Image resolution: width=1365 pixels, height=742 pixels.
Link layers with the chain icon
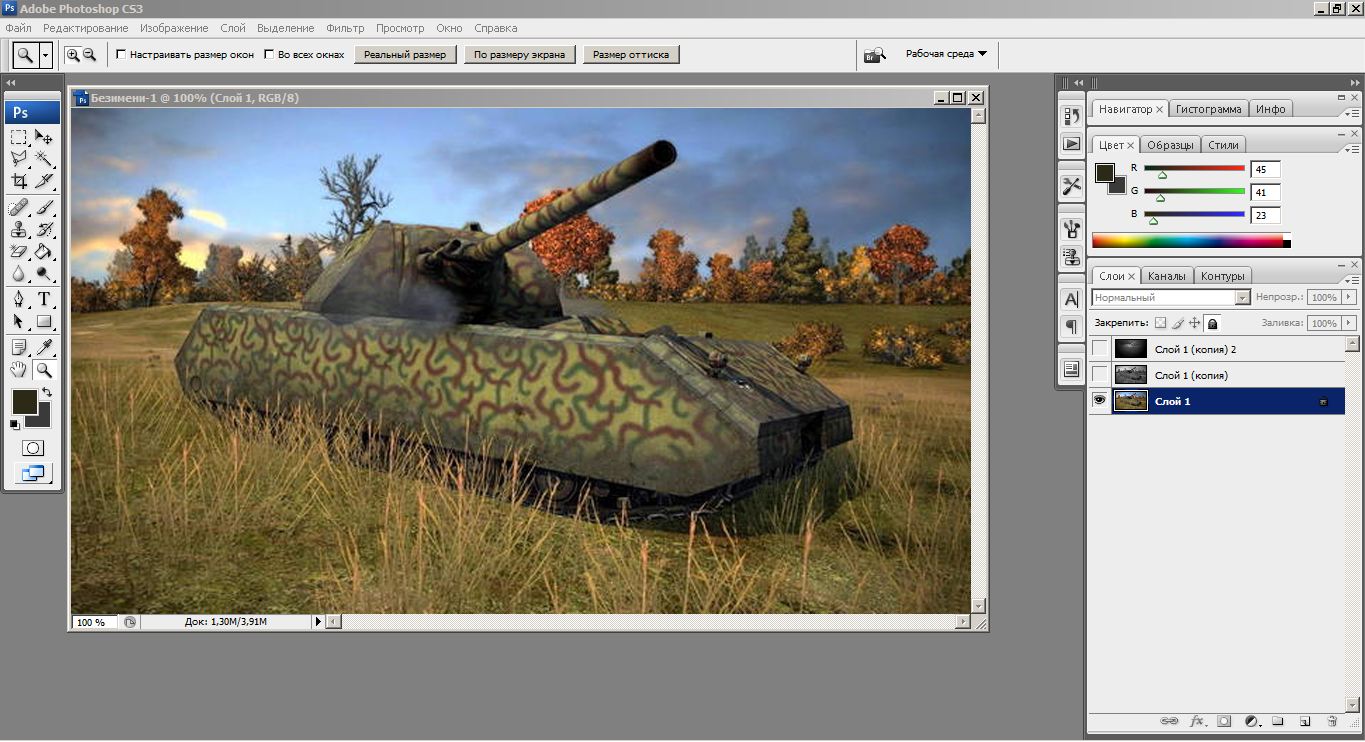(1168, 720)
